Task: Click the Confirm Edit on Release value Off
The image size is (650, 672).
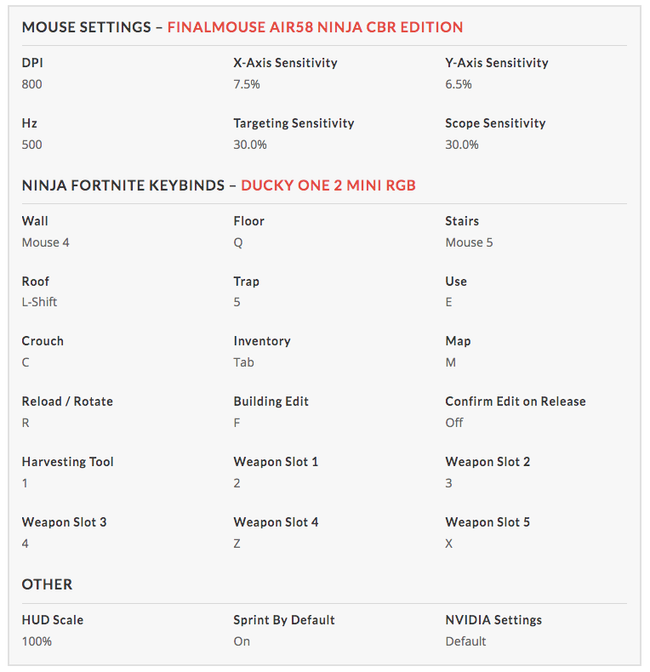Action: coord(454,422)
